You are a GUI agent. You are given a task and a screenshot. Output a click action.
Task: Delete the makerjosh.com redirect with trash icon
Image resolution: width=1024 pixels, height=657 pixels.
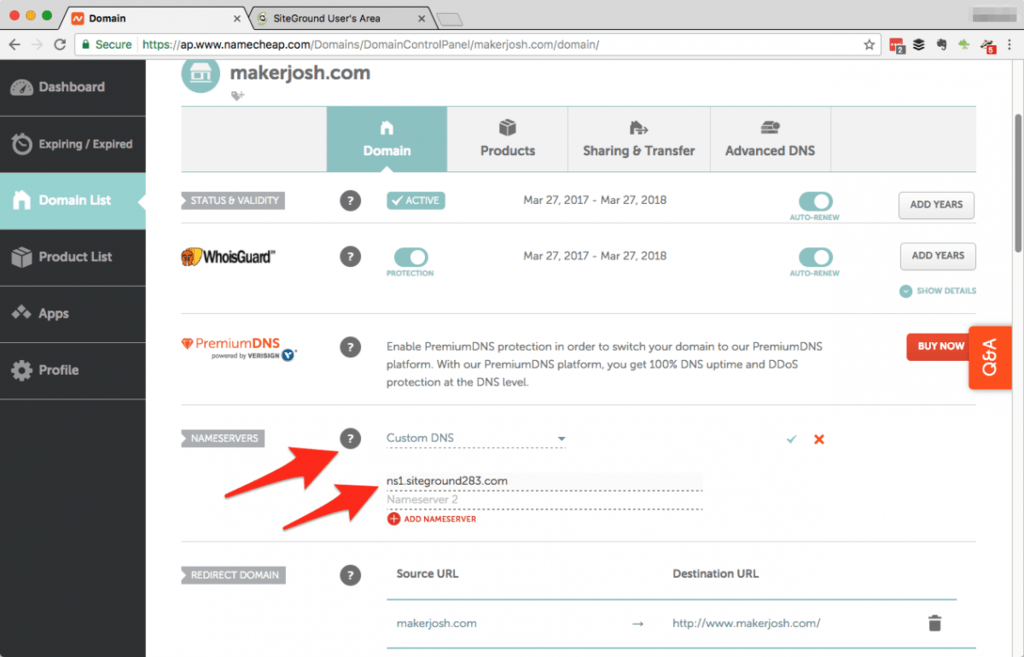point(935,623)
